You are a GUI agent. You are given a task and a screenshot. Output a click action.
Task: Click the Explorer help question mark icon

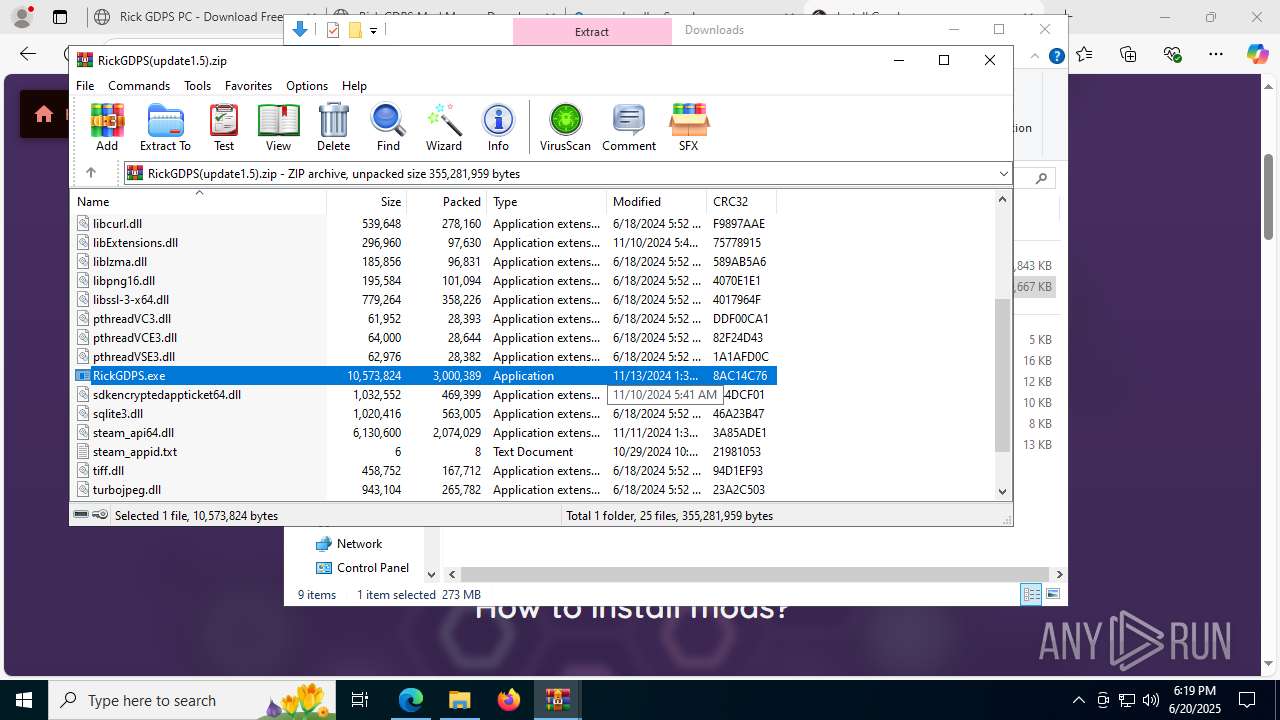(x=1056, y=56)
